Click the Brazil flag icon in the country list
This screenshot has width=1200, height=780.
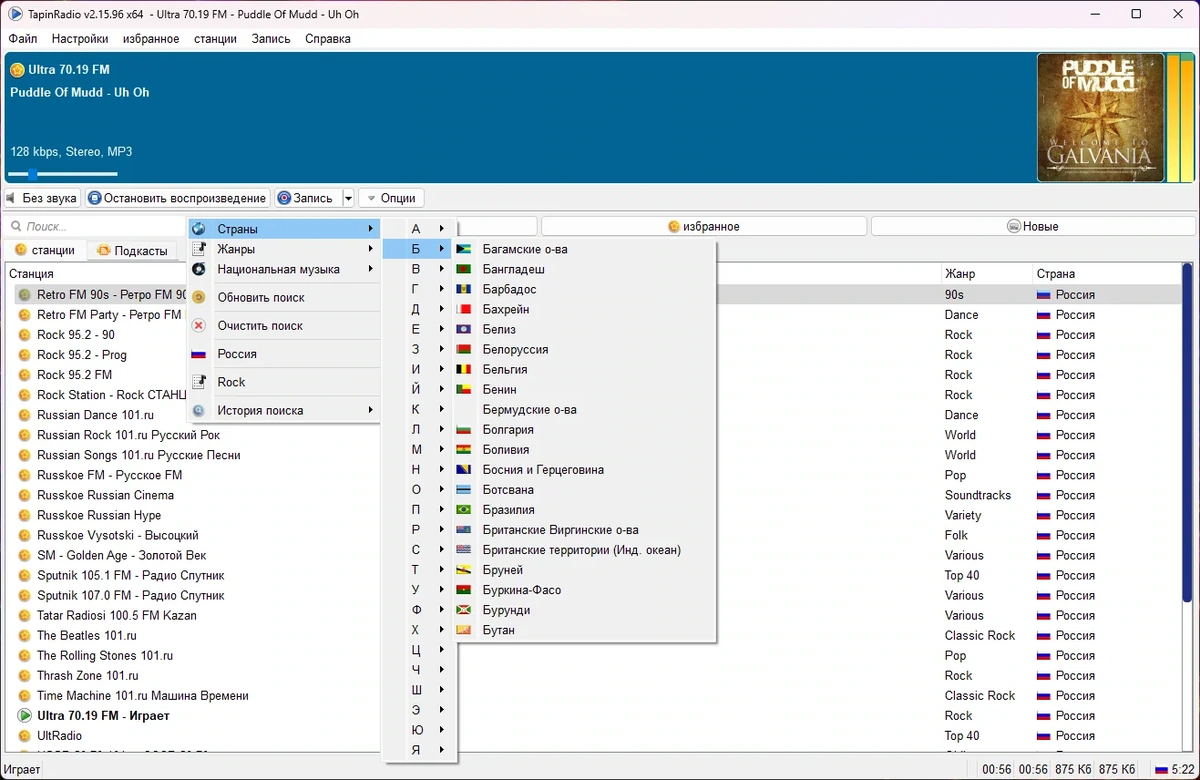tap(463, 510)
